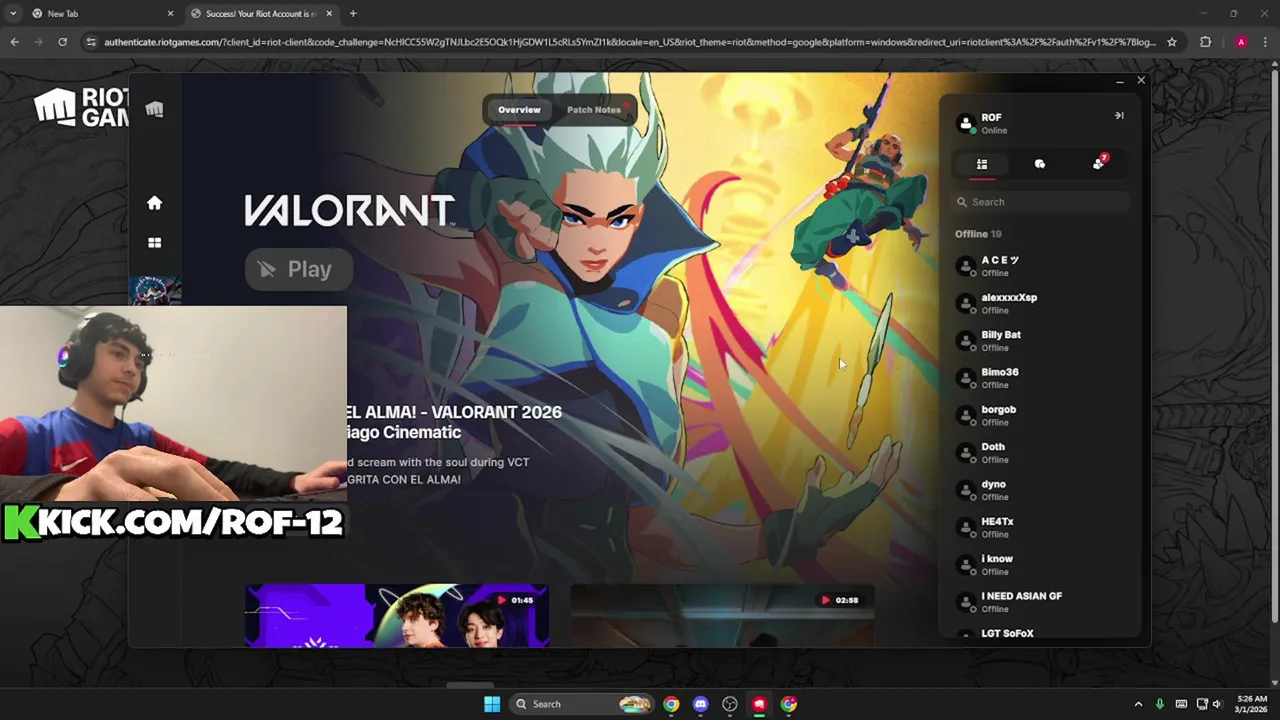Open the chat messages tab icon
The height and width of the screenshot is (720, 1280).
pyautogui.click(x=1040, y=164)
